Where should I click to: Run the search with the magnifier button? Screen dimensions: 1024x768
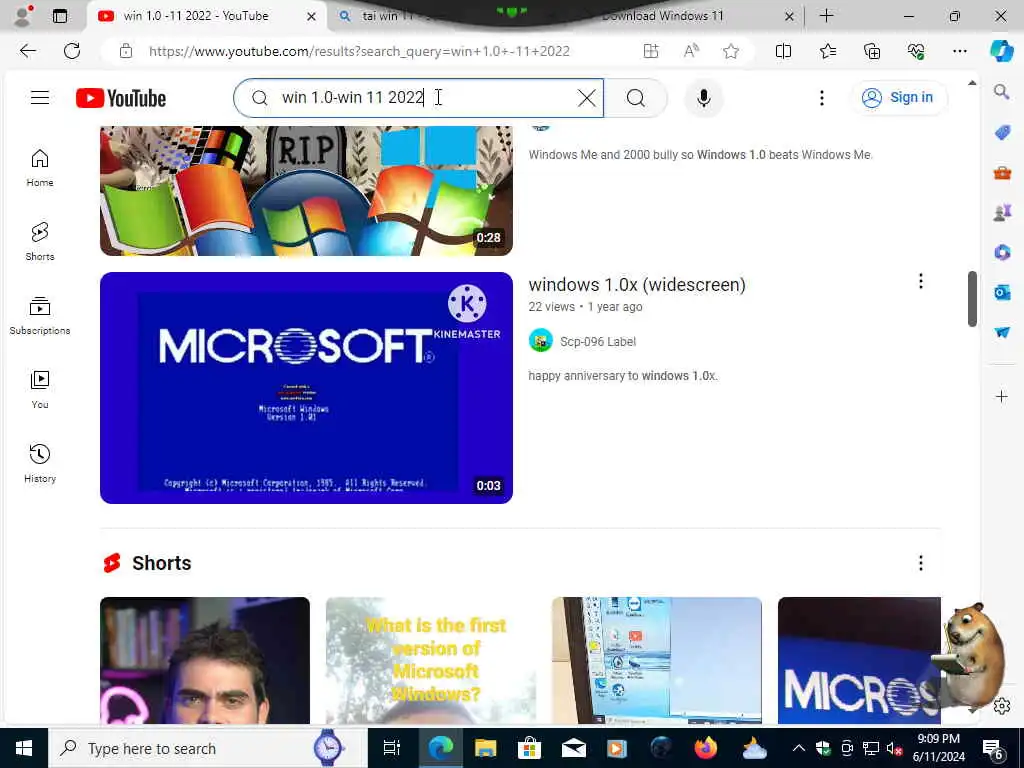pyautogui.click(x=635, y=98)
